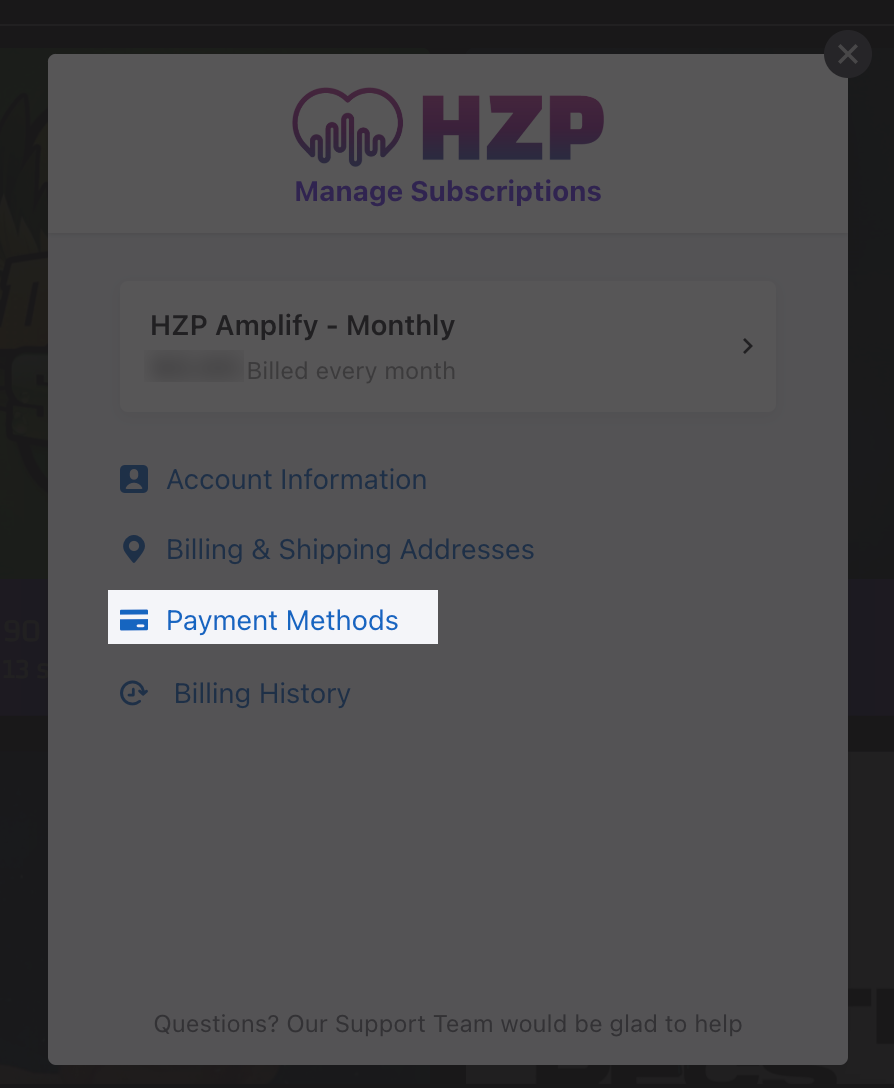Click the Questions? Support Team help text
This screenshot has height=1088, width=894.
[448, 1024]
